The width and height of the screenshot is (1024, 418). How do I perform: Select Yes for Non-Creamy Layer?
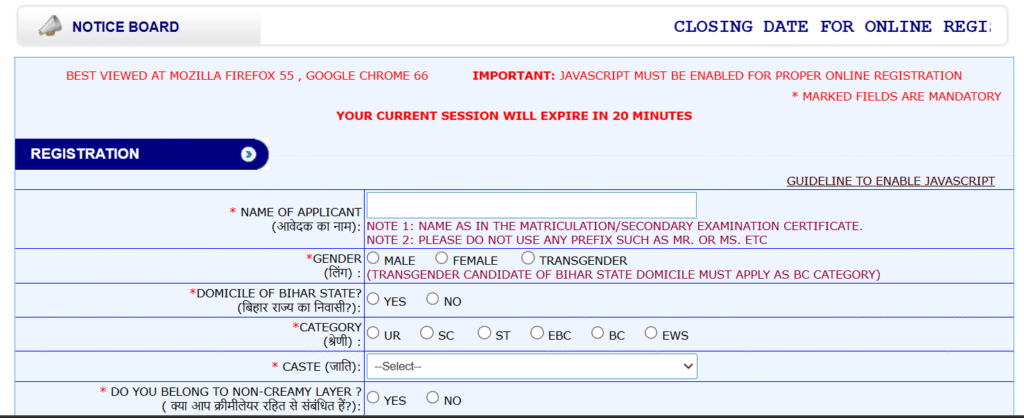(x=374, y=398)
